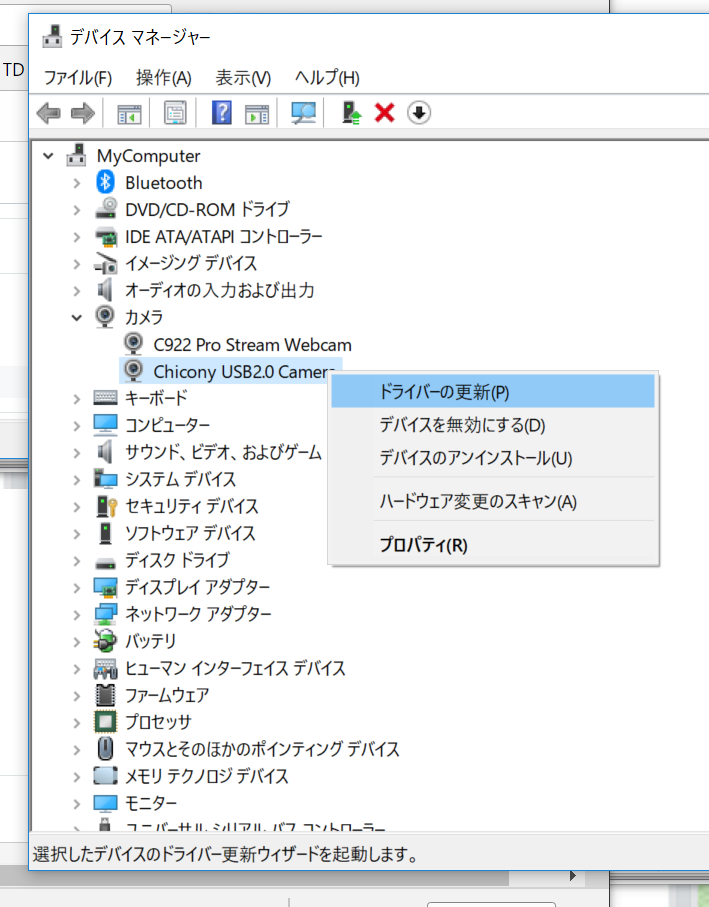Click the キーボード keyboard icon
The width and height of the screenshot is (709, 907).
[x=105, y=397]
